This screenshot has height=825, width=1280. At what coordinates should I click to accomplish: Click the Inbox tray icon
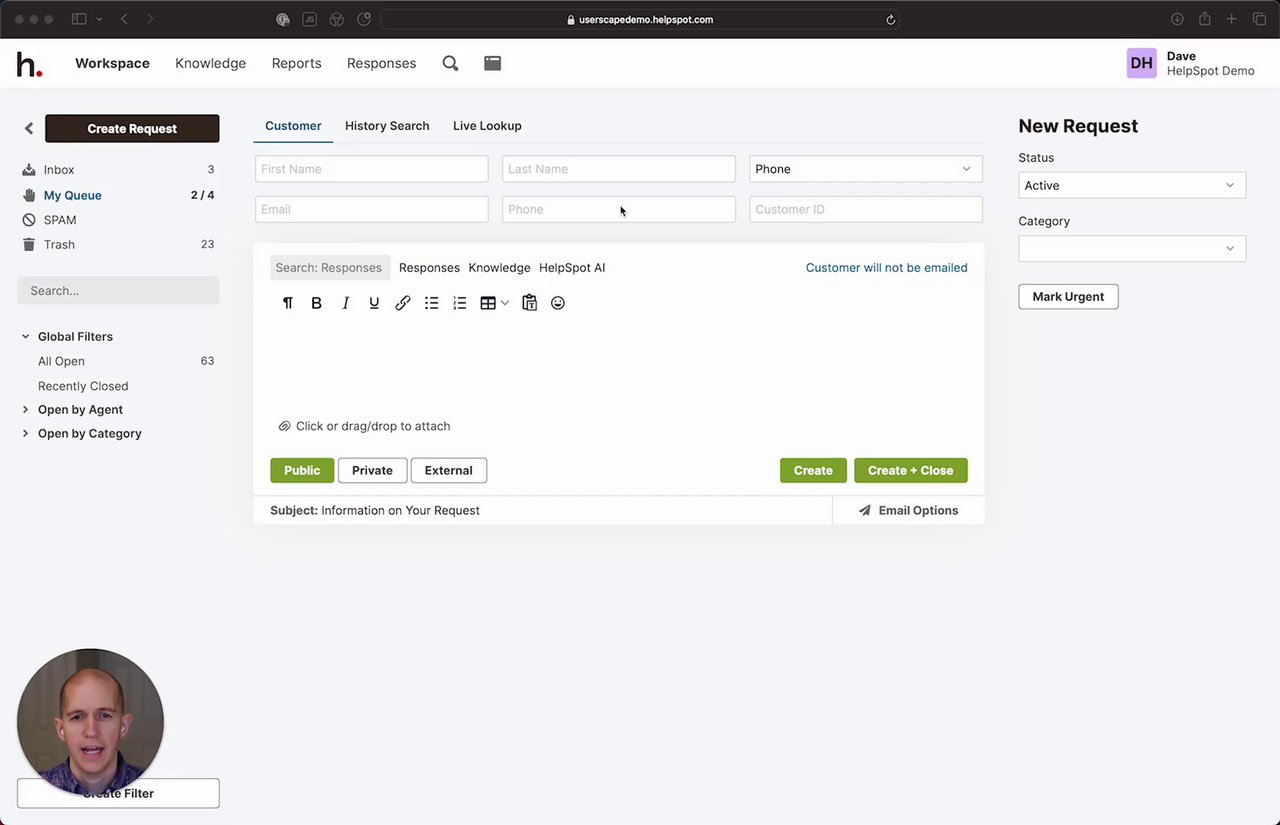click(29, 170)
